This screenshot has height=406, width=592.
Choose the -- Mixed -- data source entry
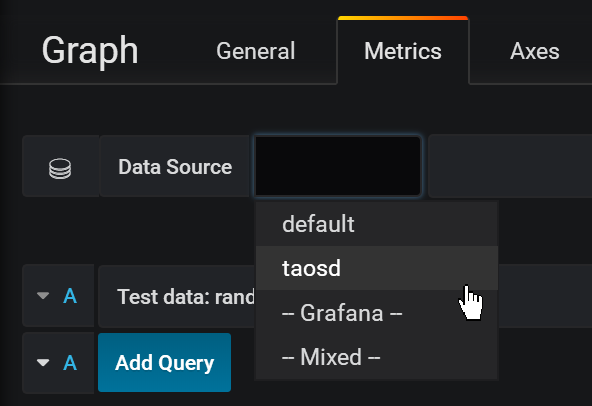pyautogui.click(x=377, y=357)
